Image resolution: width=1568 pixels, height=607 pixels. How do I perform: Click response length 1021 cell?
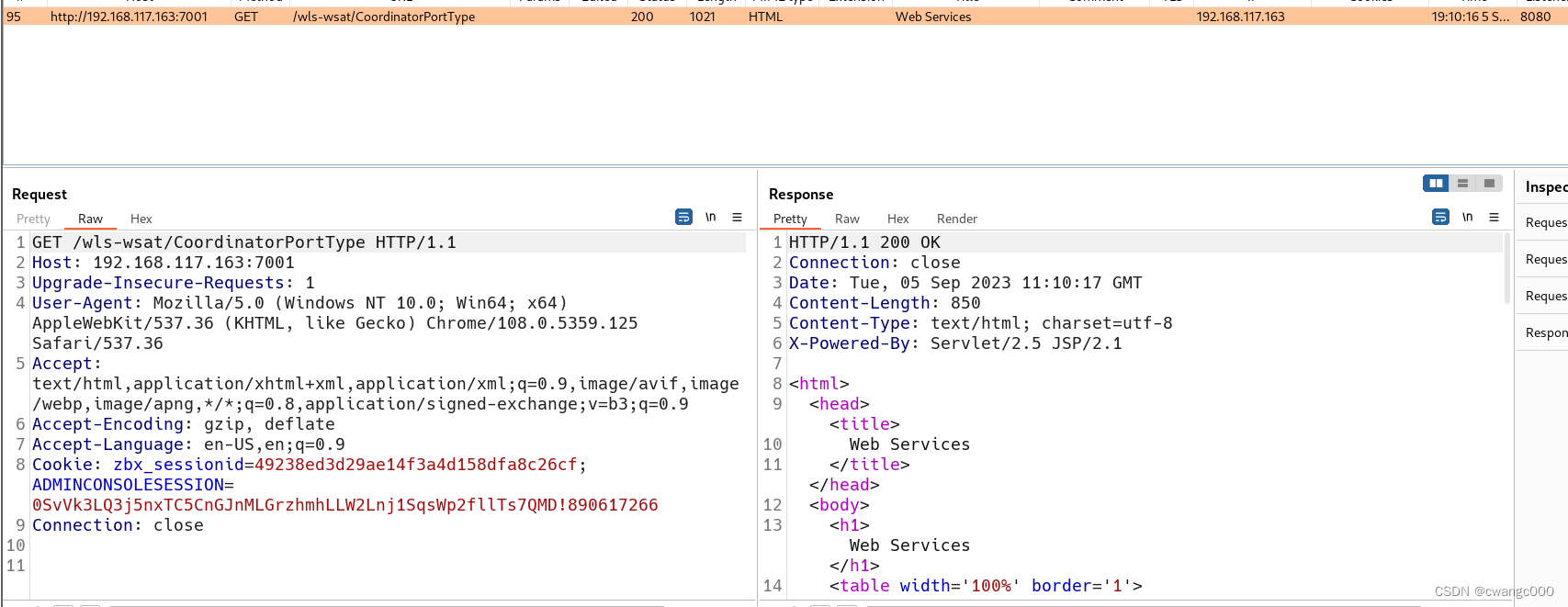point(702,17)
